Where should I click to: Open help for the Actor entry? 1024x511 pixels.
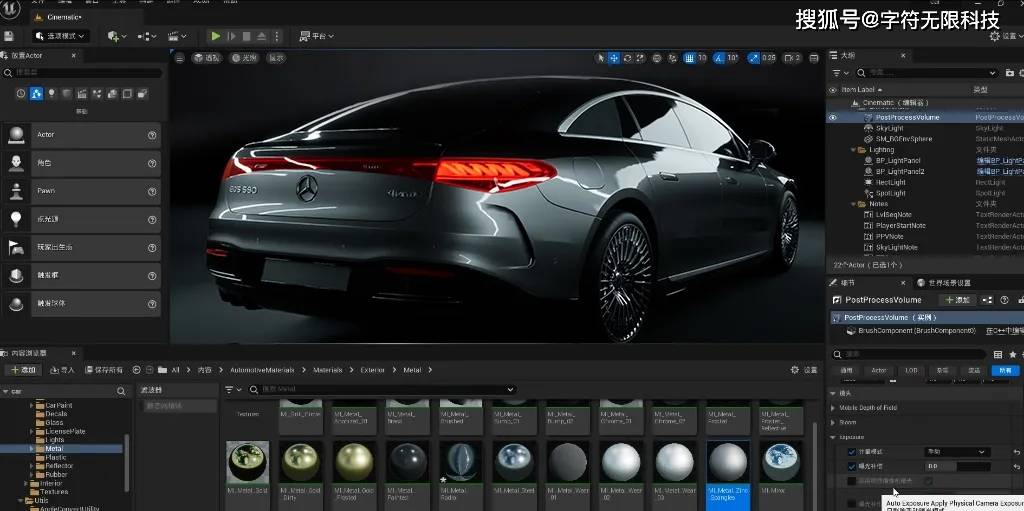pyautogui.click(x=152, y=135)
